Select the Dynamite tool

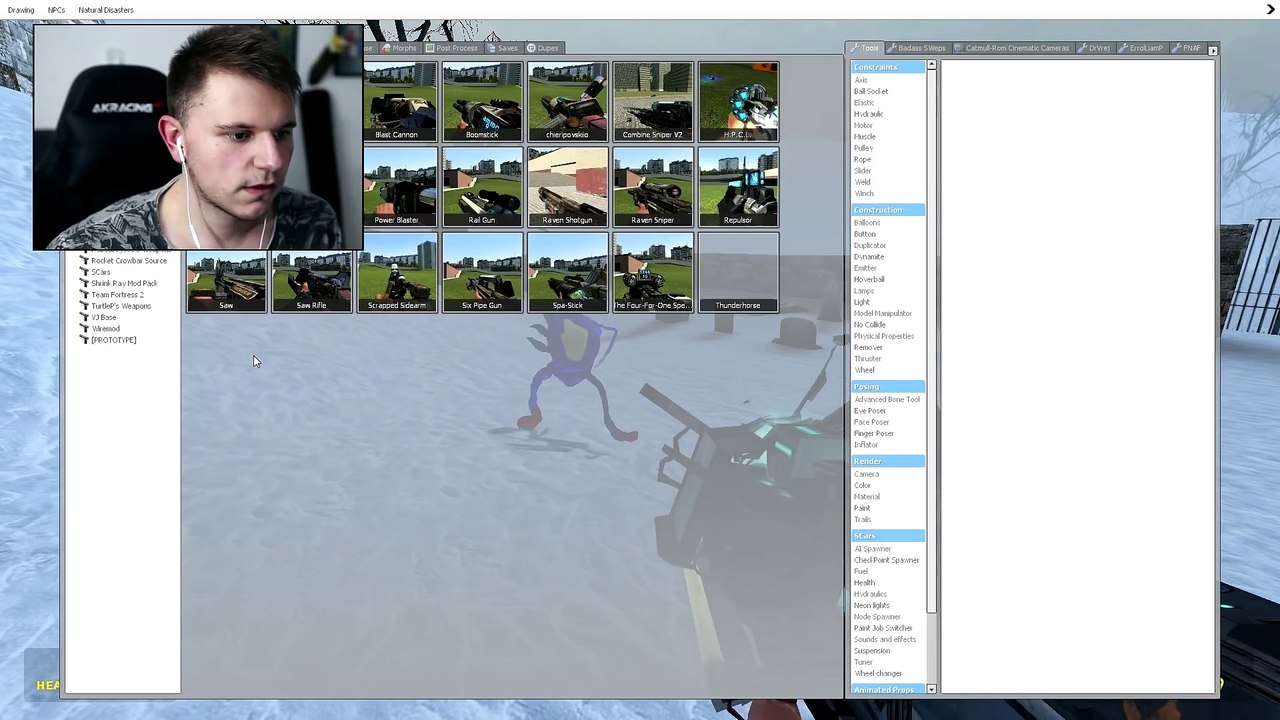point(869,257)
